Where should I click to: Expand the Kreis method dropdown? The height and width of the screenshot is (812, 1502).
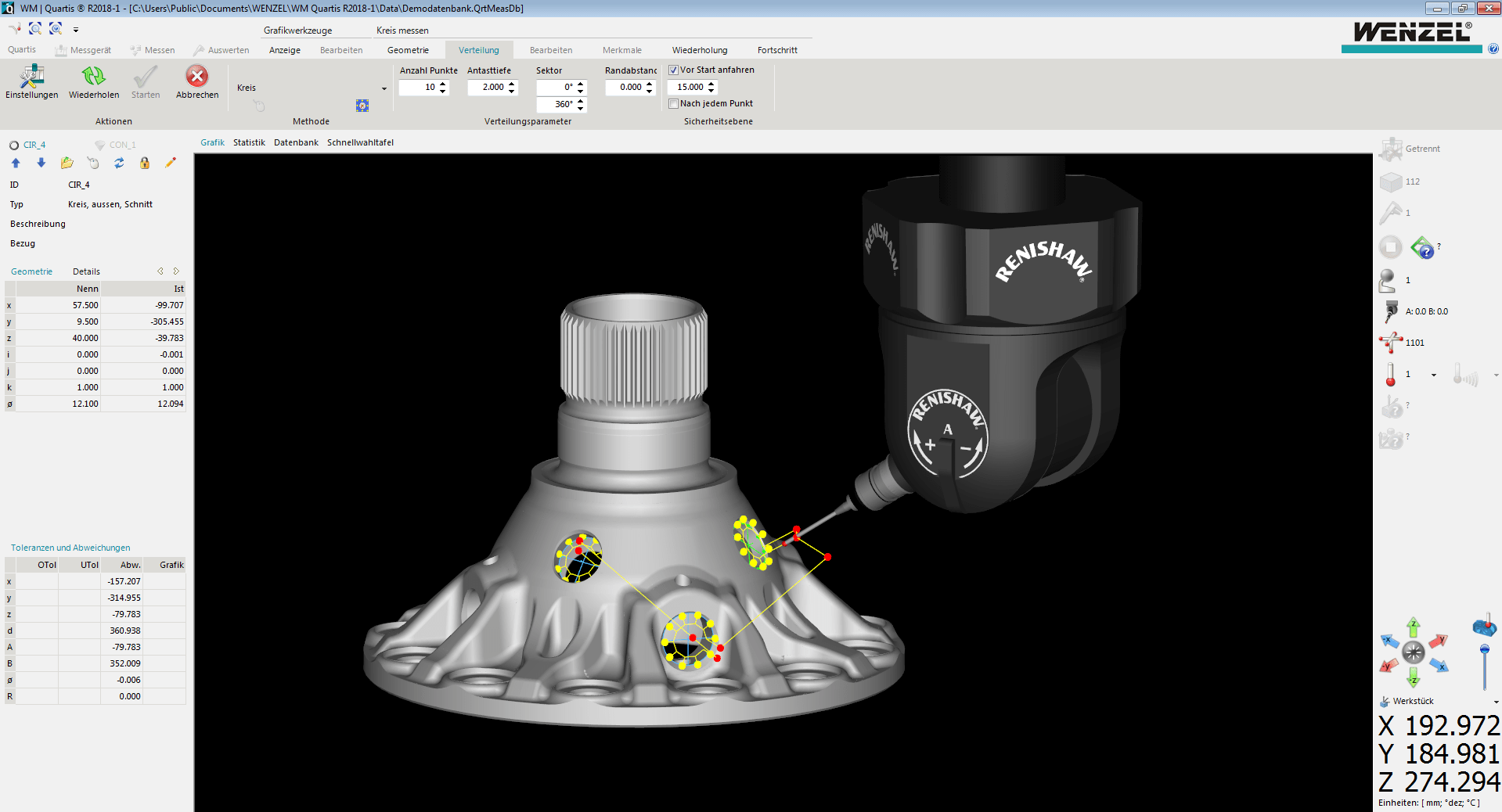pos(384,88)
